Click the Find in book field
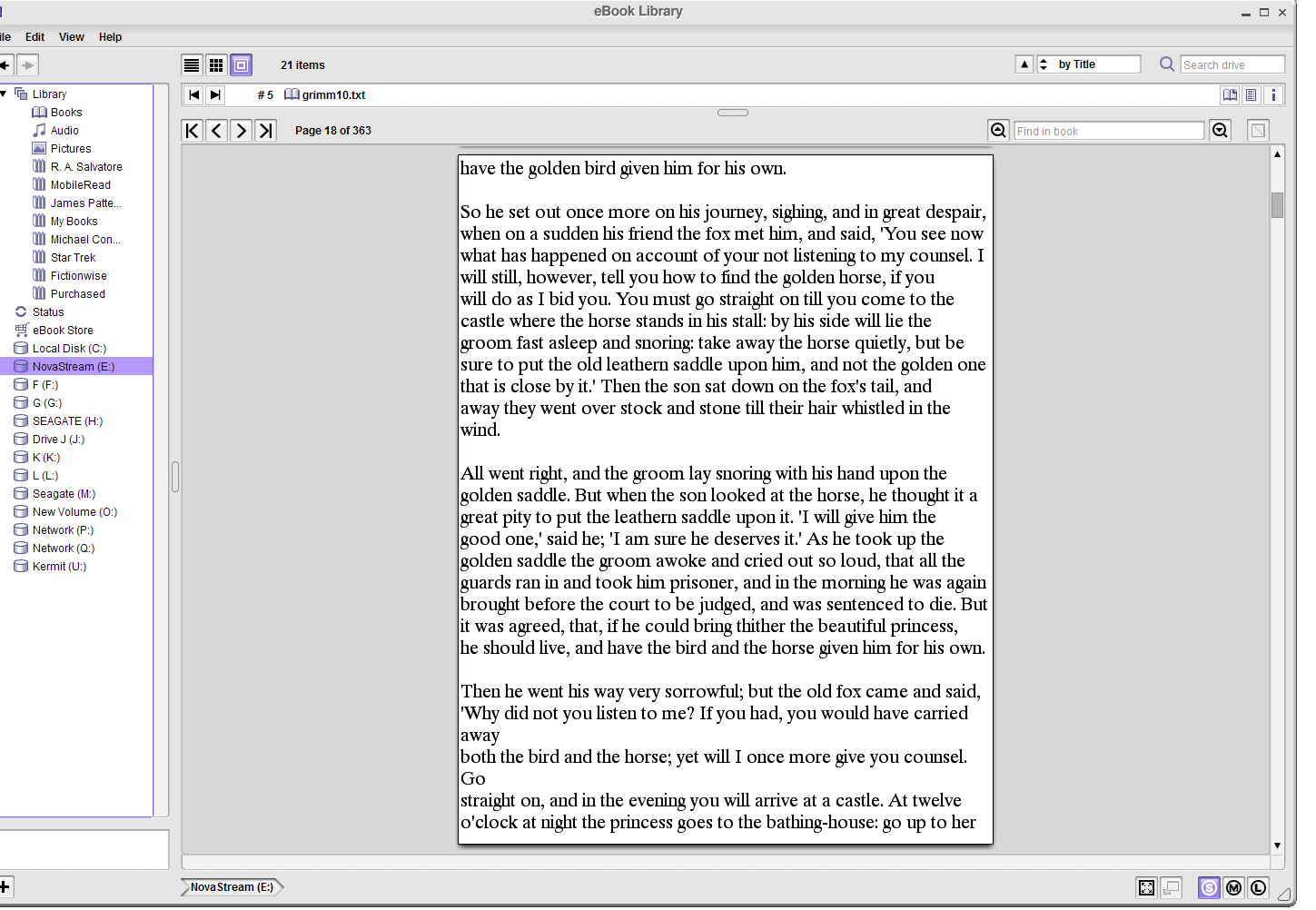 [1109, 131]
